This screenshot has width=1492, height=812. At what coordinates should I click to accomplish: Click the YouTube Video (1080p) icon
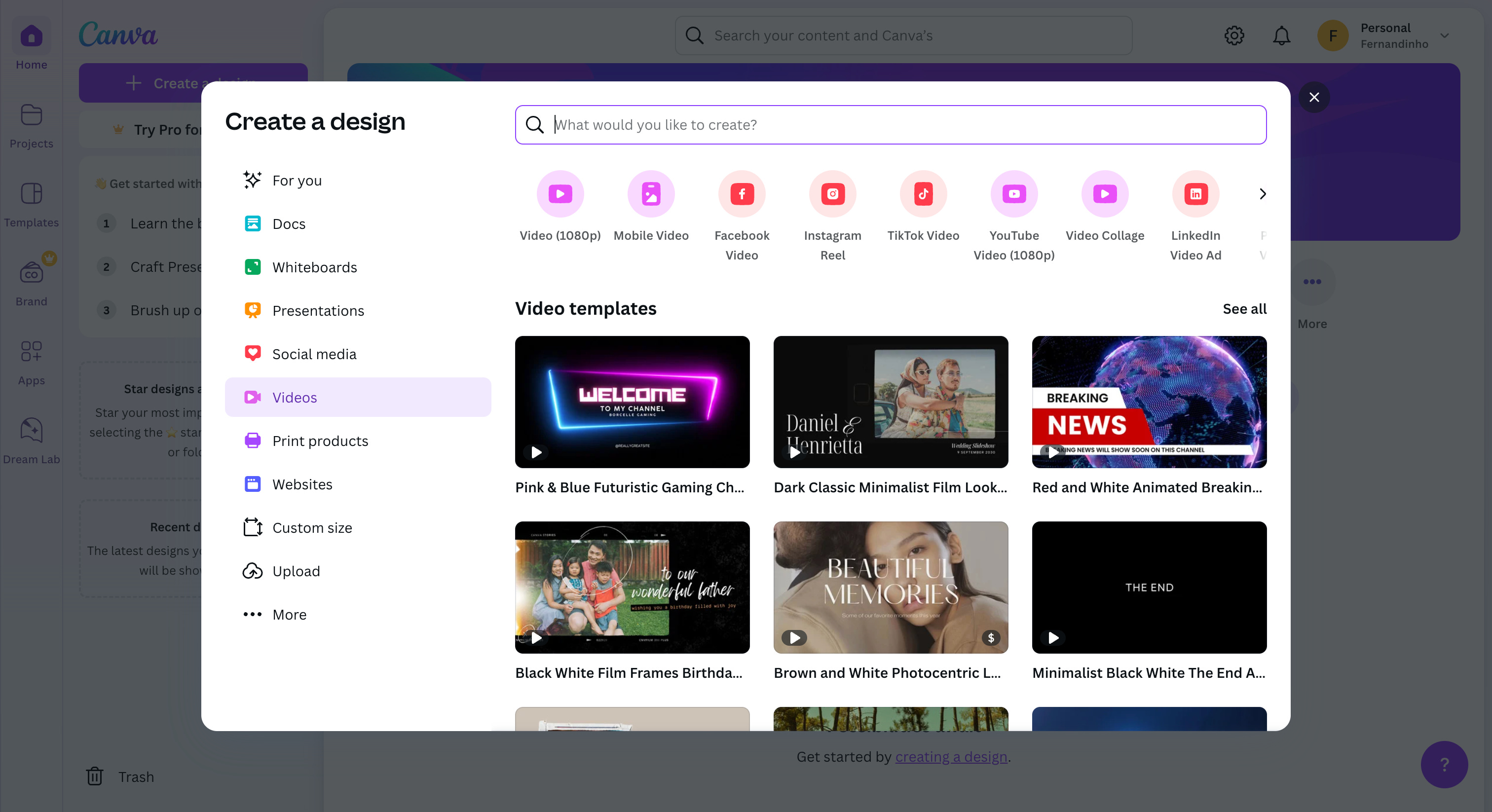click(1013, 193)
